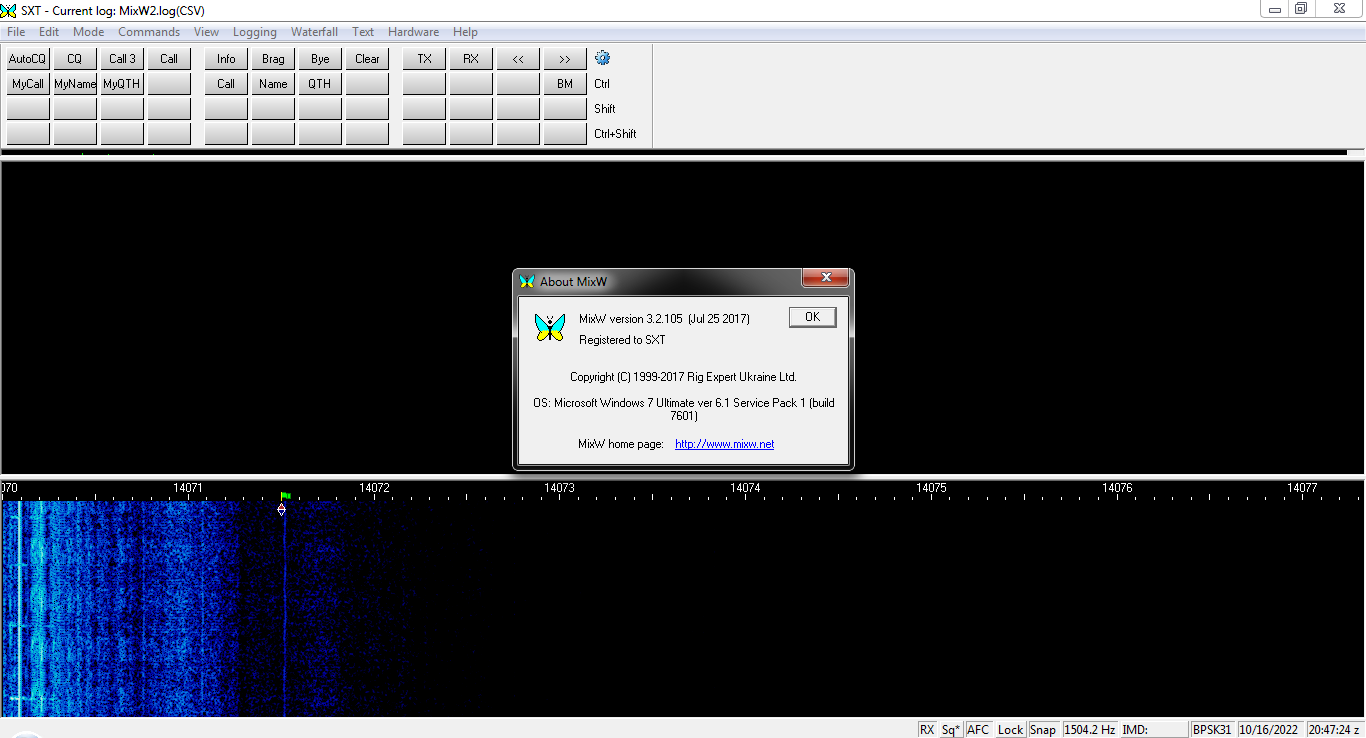Click the MixW butterfly logo in About dialog
The height and width of the screenshot is (738, 1366).
pos(549,327)
